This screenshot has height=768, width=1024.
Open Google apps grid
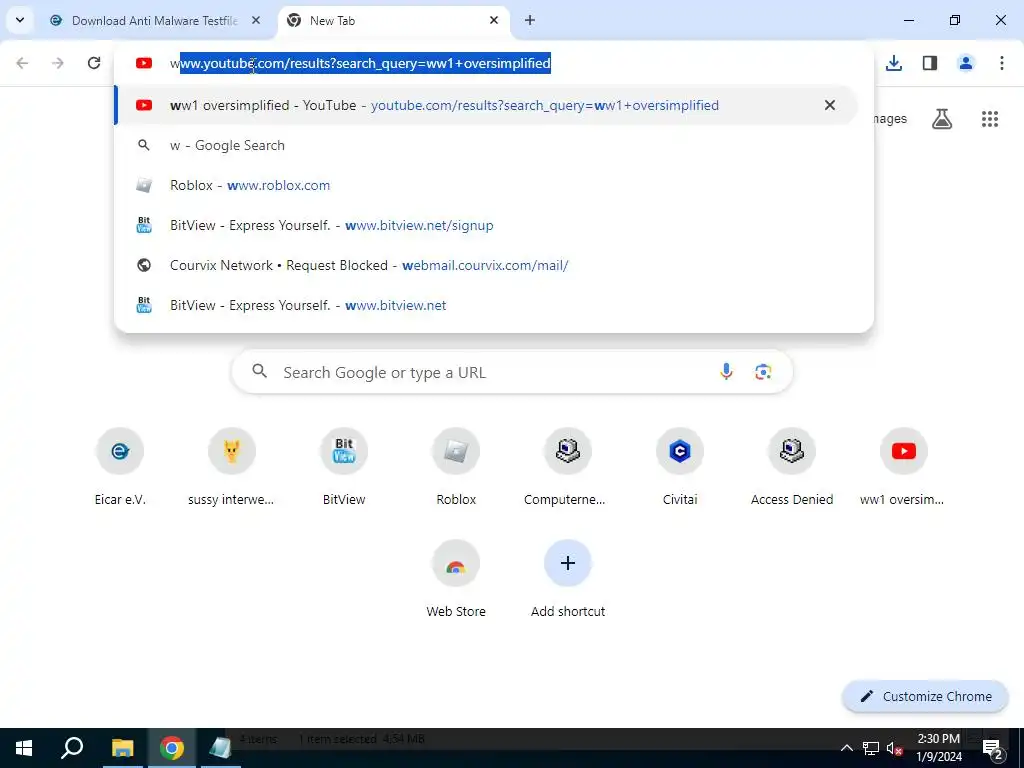click(990, 119)
